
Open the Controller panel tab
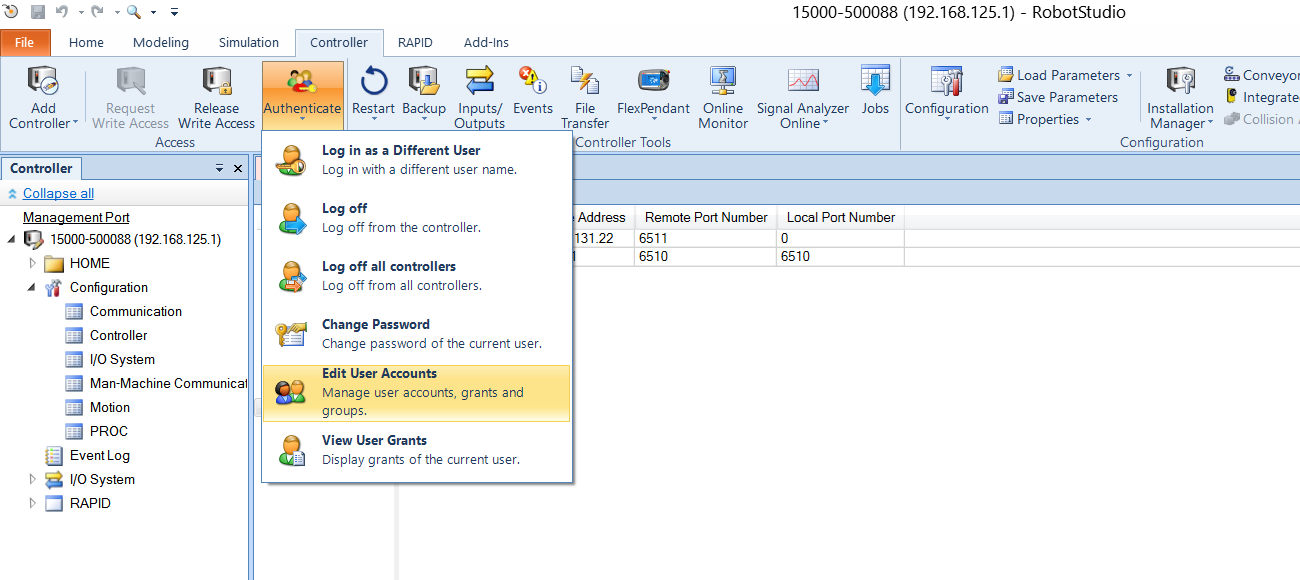(41, 168)
